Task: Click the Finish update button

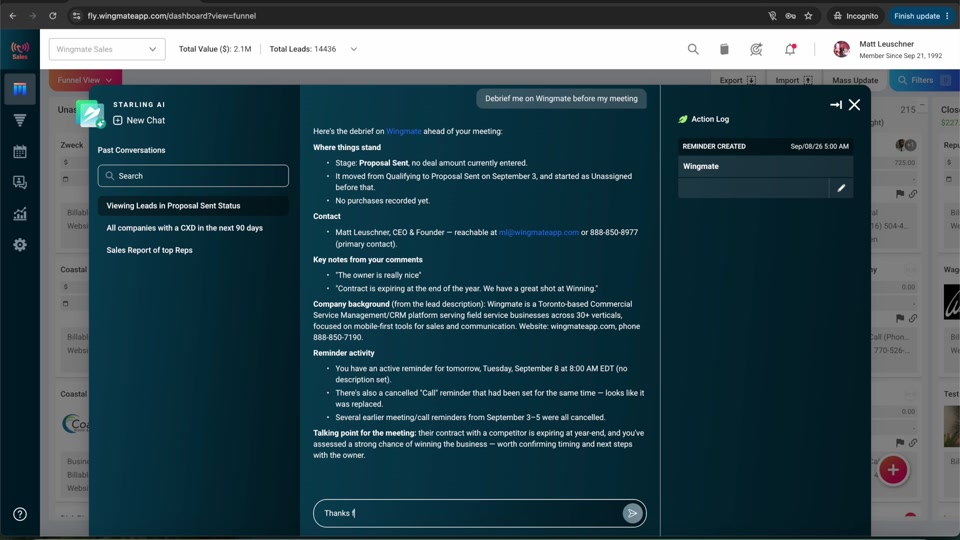Action: (921, 16)
